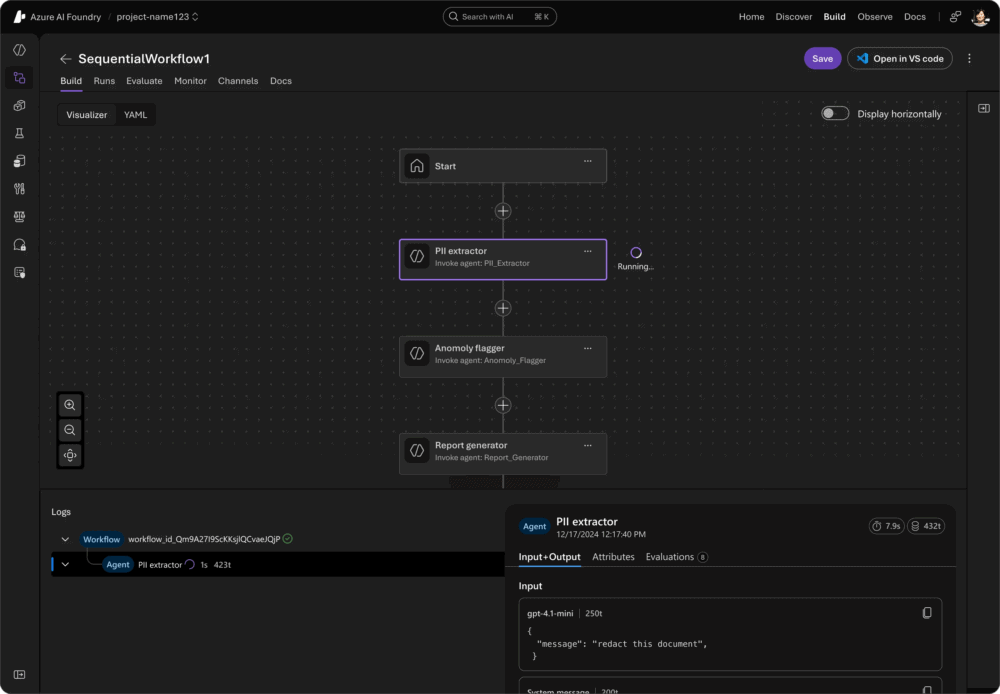Screen dimensions: 1000x694
Task: Click the vertical three-dot menu near Save
Action: tap(969, 59)
